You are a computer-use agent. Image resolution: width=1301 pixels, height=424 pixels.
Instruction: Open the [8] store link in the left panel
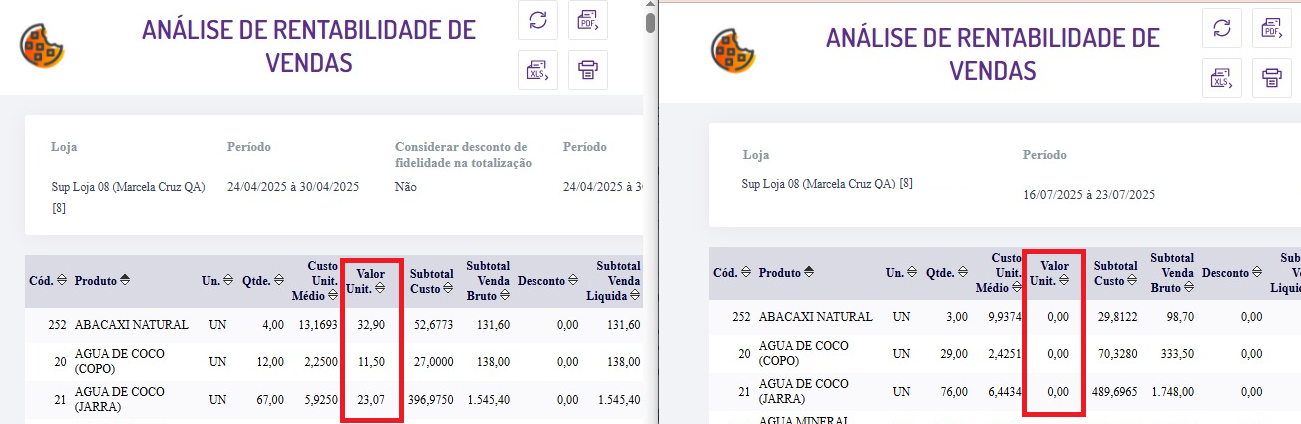58,208
